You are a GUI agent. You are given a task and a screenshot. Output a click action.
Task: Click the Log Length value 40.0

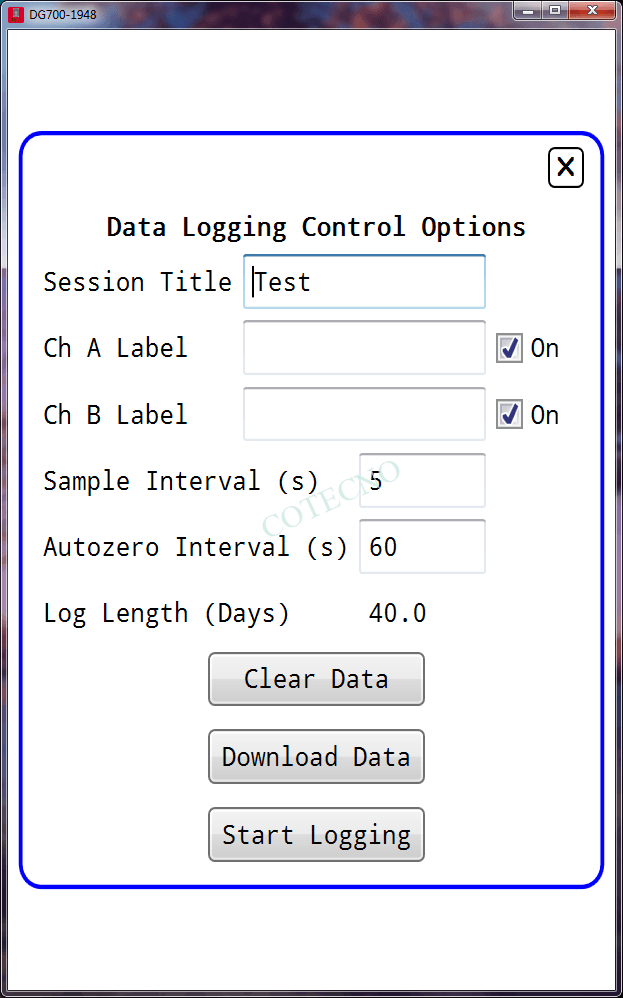(397, 613)
